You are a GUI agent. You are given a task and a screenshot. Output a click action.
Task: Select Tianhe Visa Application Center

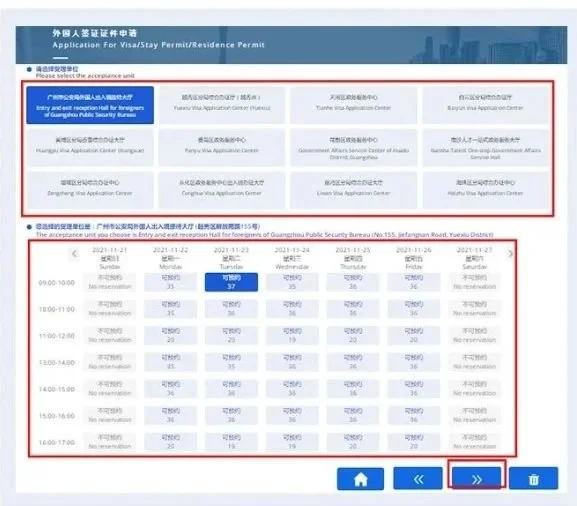coord(353,105)
